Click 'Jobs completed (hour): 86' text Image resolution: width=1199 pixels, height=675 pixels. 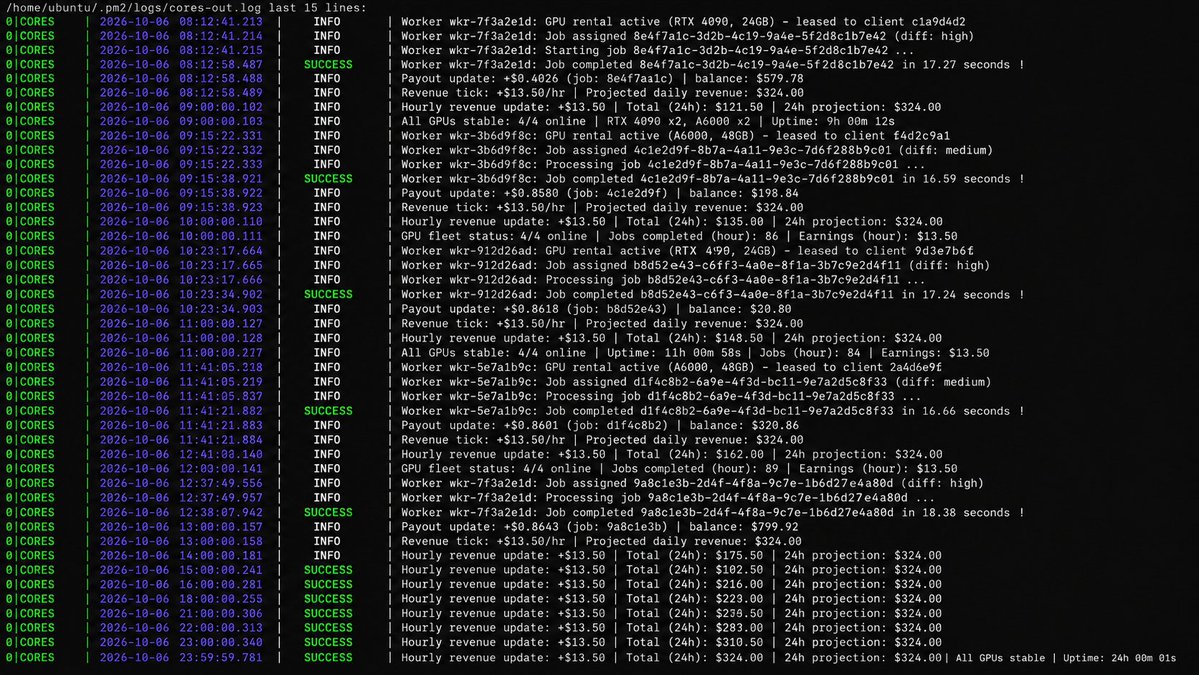point(693,236)
